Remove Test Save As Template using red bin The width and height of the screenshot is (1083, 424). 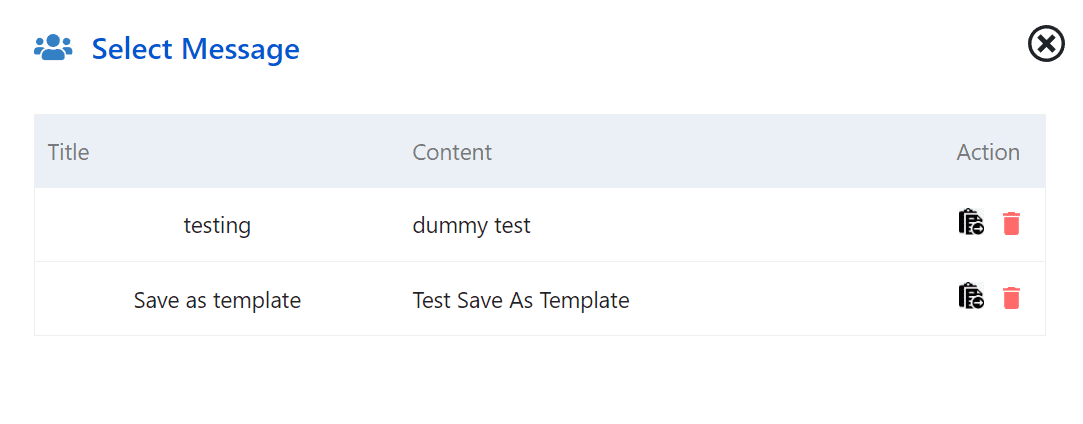point(1011,298)
